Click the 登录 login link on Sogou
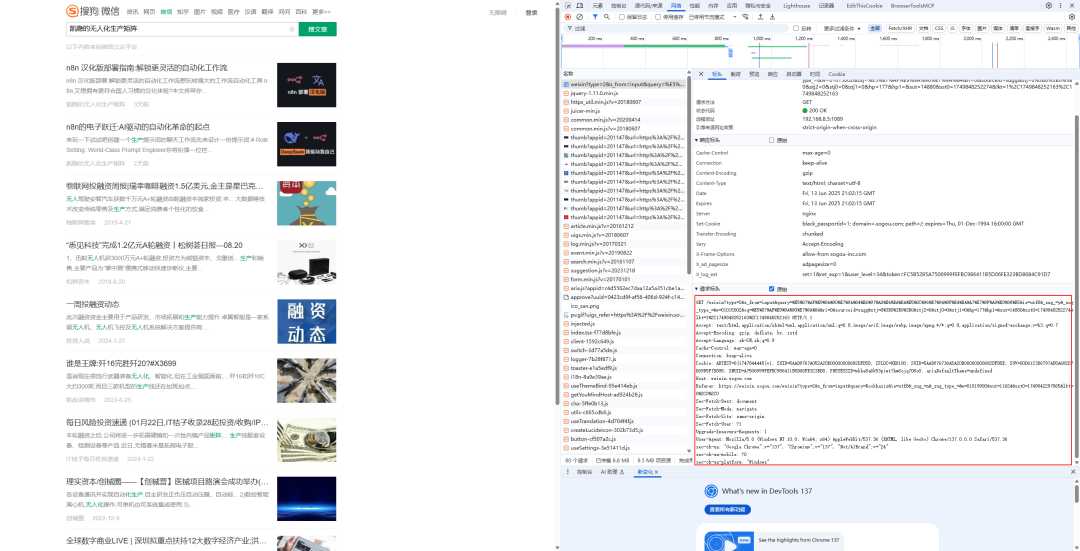The height and width of the screenshot is (551, 1080). click(x=531, y=12)
